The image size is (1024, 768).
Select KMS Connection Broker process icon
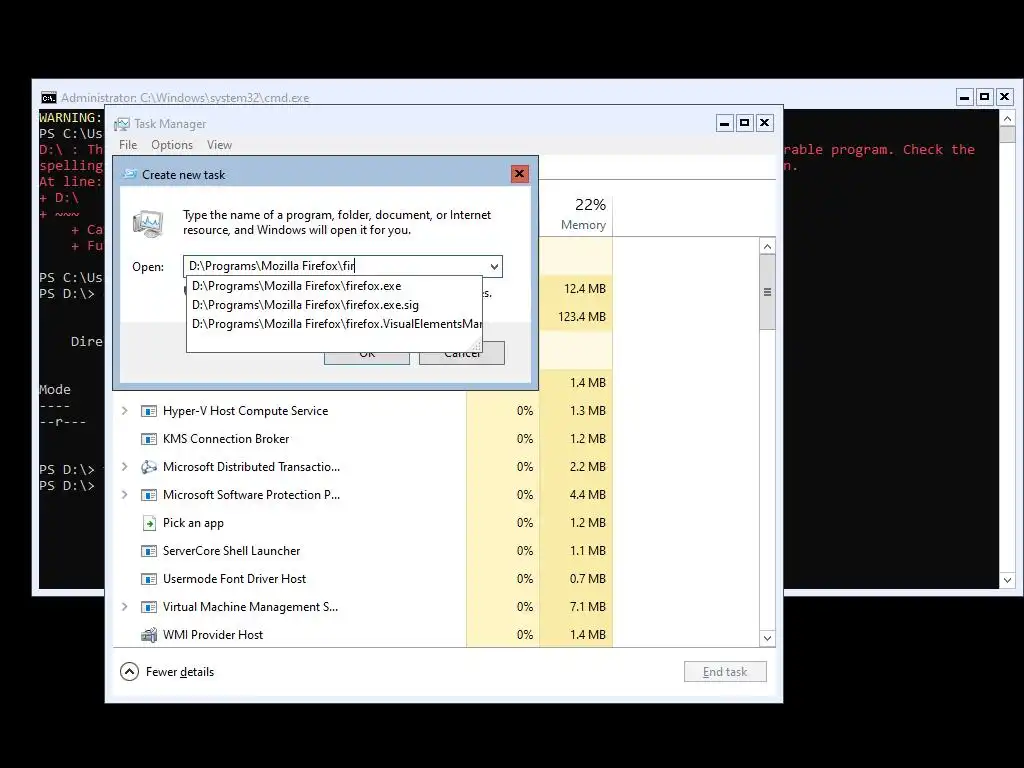(149, 439)
